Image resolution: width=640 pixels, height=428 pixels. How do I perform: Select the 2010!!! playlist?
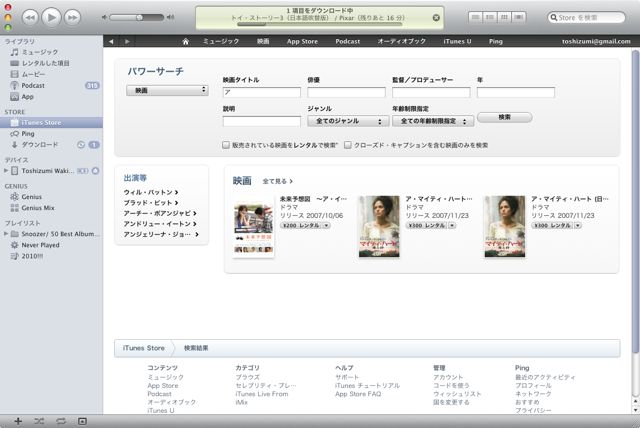click(51, 256)
